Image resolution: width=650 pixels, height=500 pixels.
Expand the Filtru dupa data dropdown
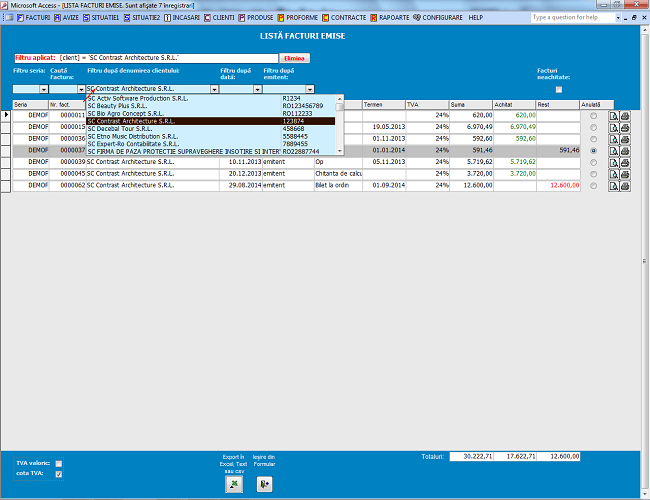click(257, 89)
